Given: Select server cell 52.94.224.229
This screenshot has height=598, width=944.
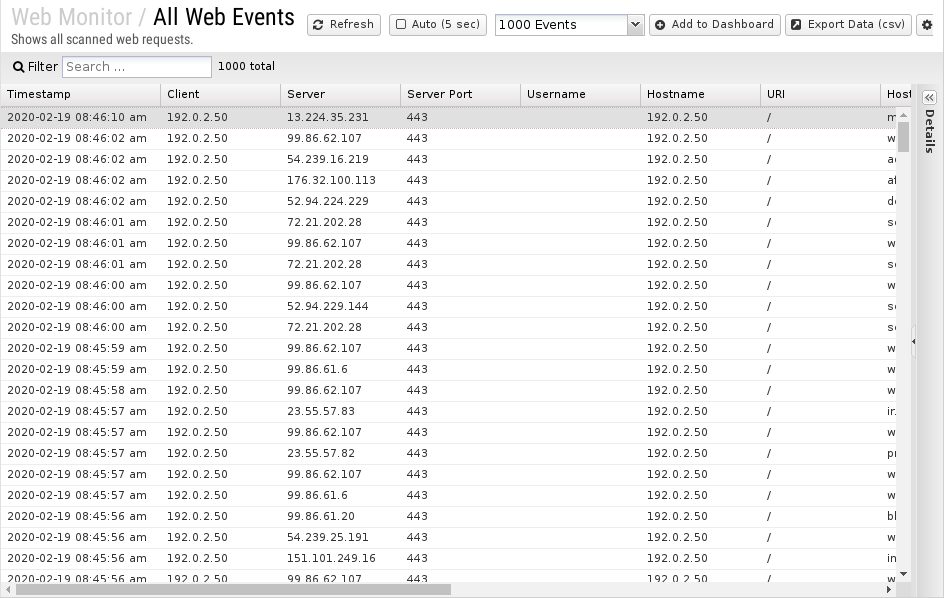Looking at the screenshot, I should tap(328, 202).
